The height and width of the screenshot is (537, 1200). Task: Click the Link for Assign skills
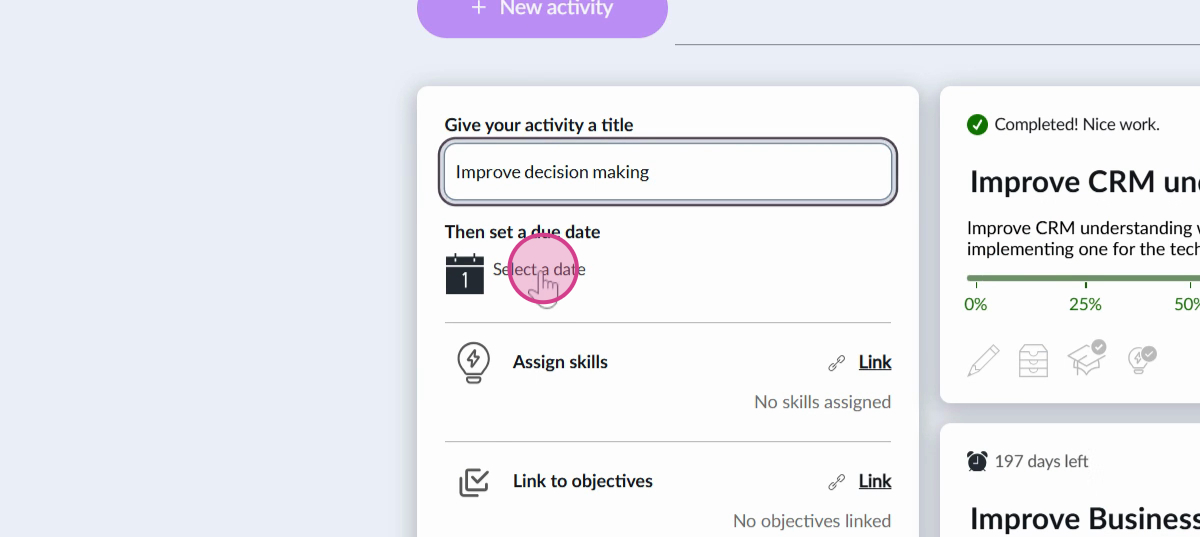point(875,362)
